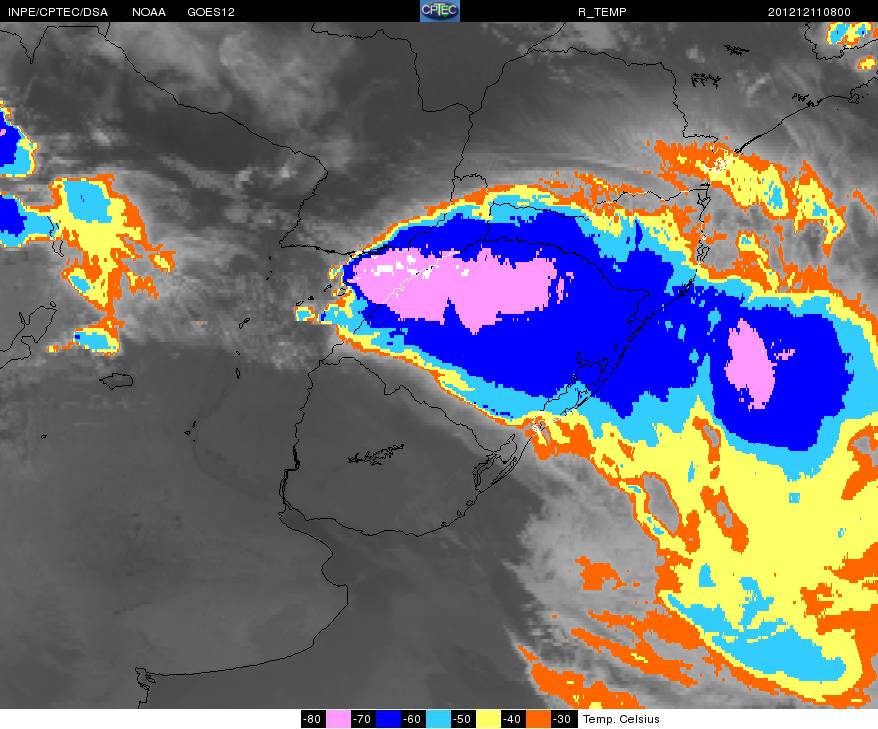Click the -40 legend value
878x729 pixels.
click(513, 719)
